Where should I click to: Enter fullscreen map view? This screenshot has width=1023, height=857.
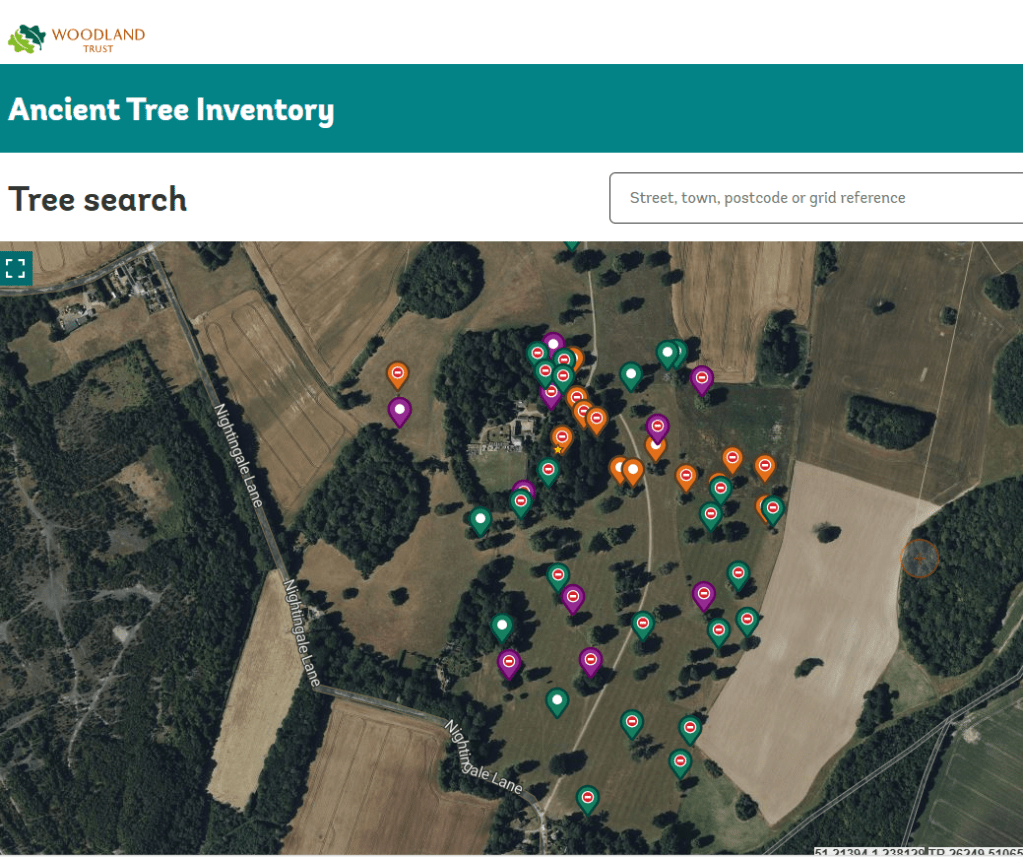(16, 268)
